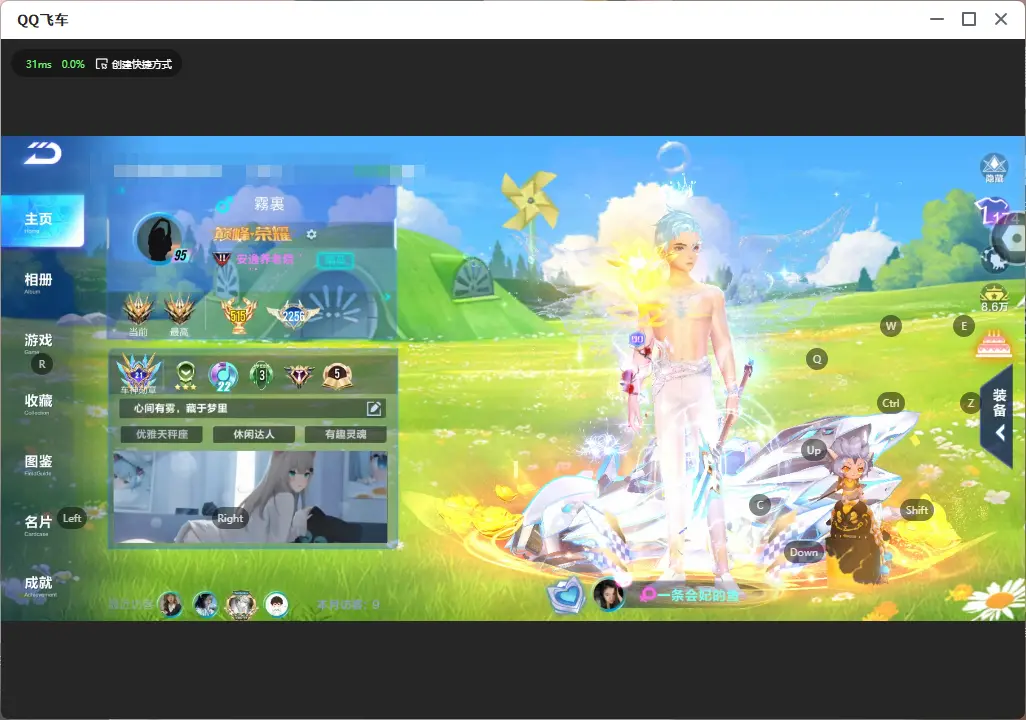Open the 成就 achievement tab
This screenshot has height=720, width=1026.
(x=38, y=585)
